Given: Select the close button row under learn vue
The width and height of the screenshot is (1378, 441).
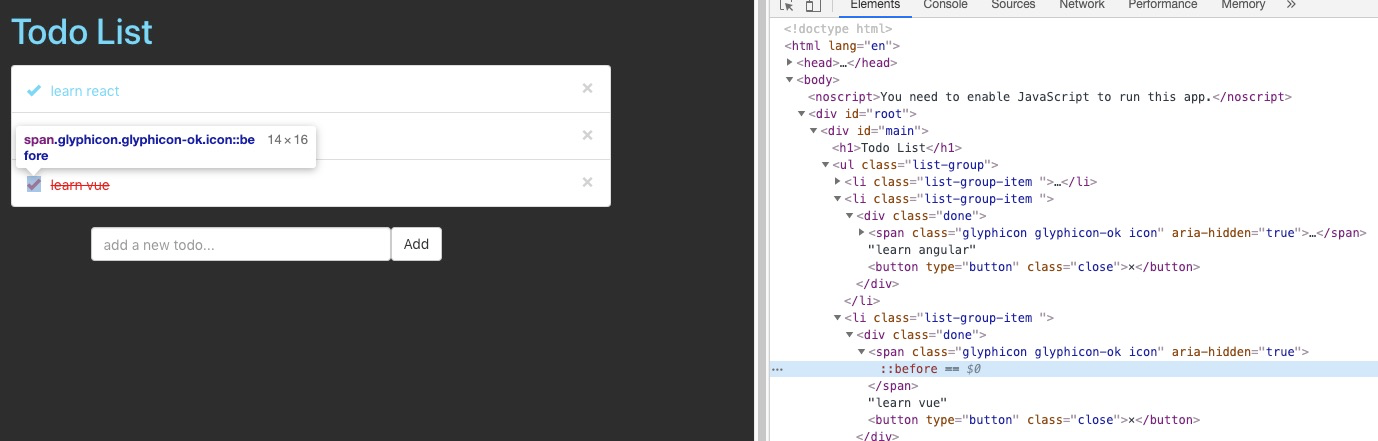Looking at the screenshot, I should [1033, 420].
